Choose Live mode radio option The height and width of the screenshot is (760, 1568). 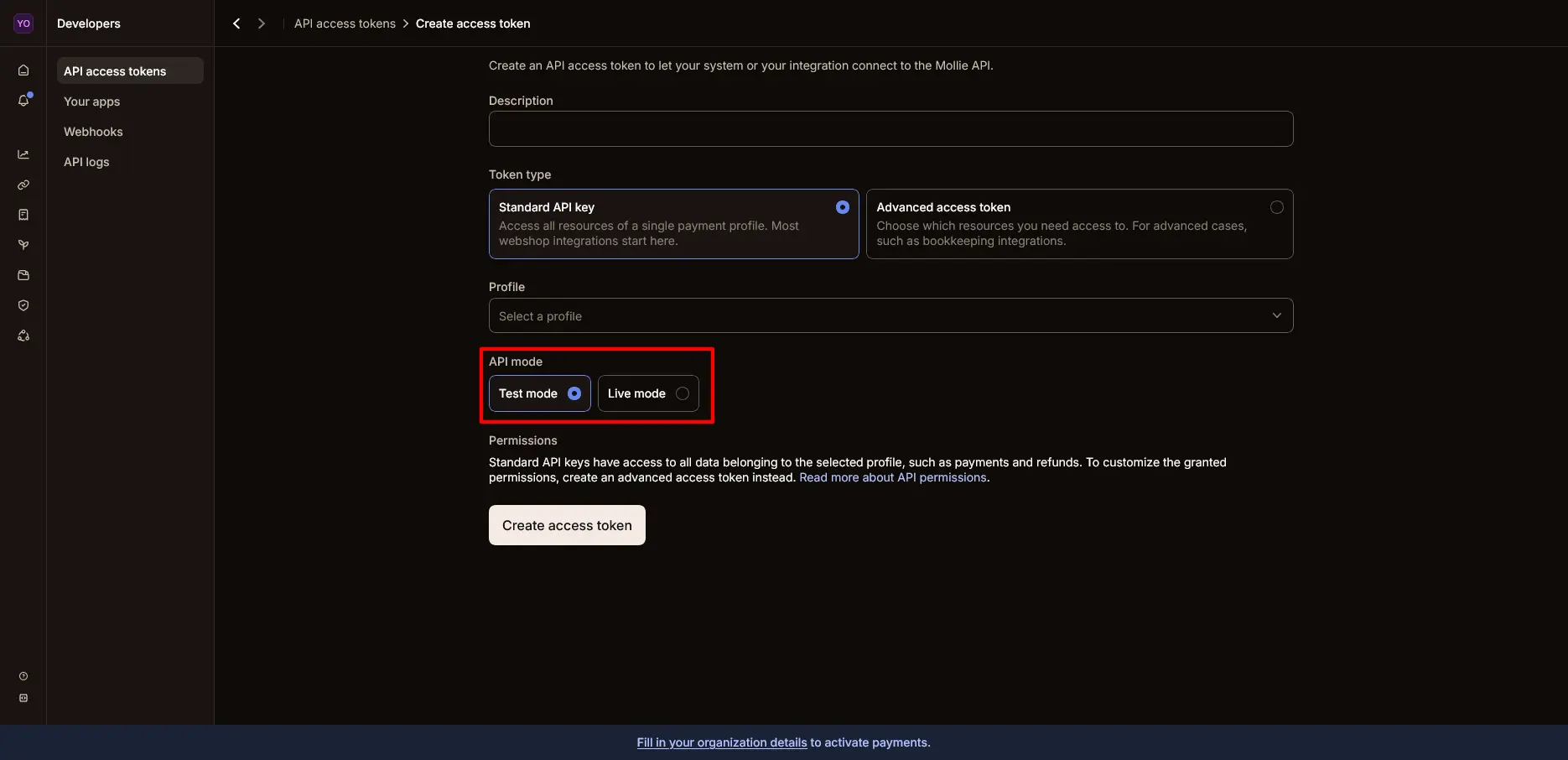(648, 393)
